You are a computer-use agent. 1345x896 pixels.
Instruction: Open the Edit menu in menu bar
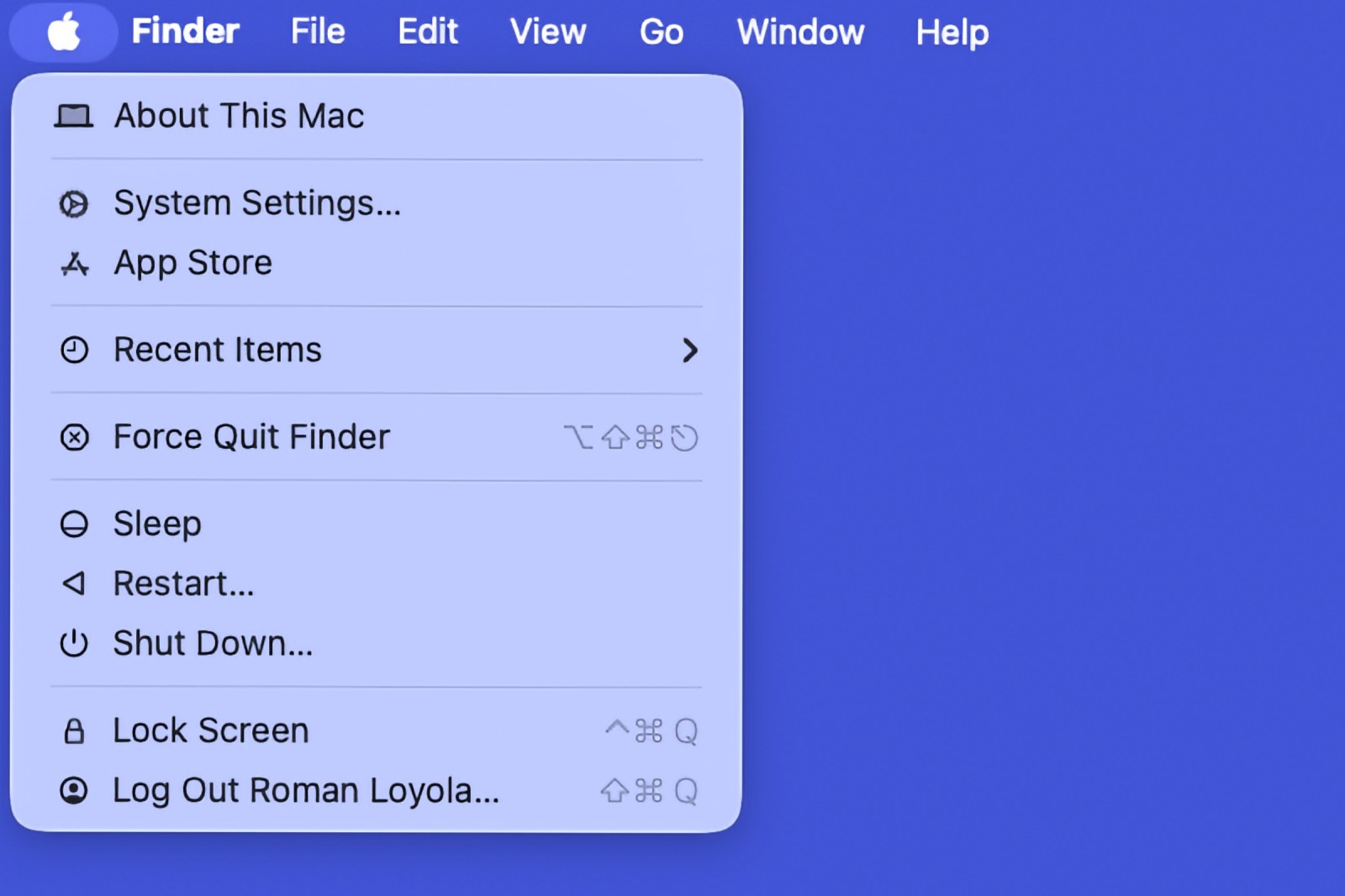coord(427,32)
